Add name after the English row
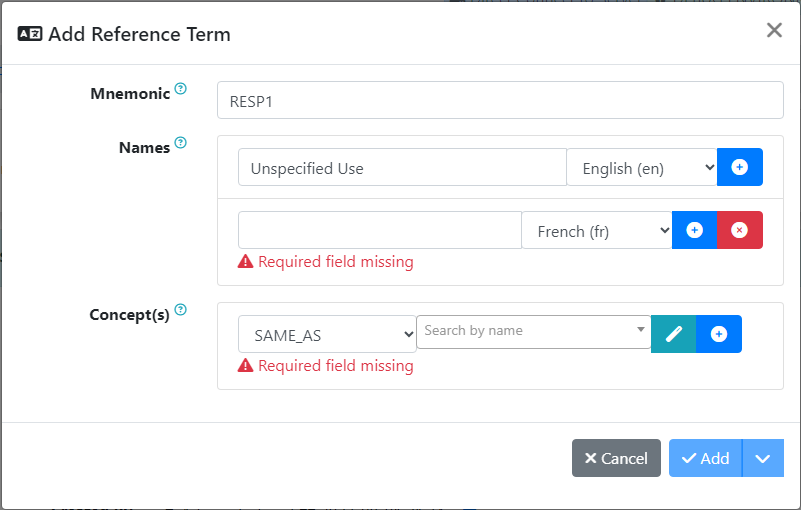The height and width of the screenshot is (510, 801). tap(740, 167)
